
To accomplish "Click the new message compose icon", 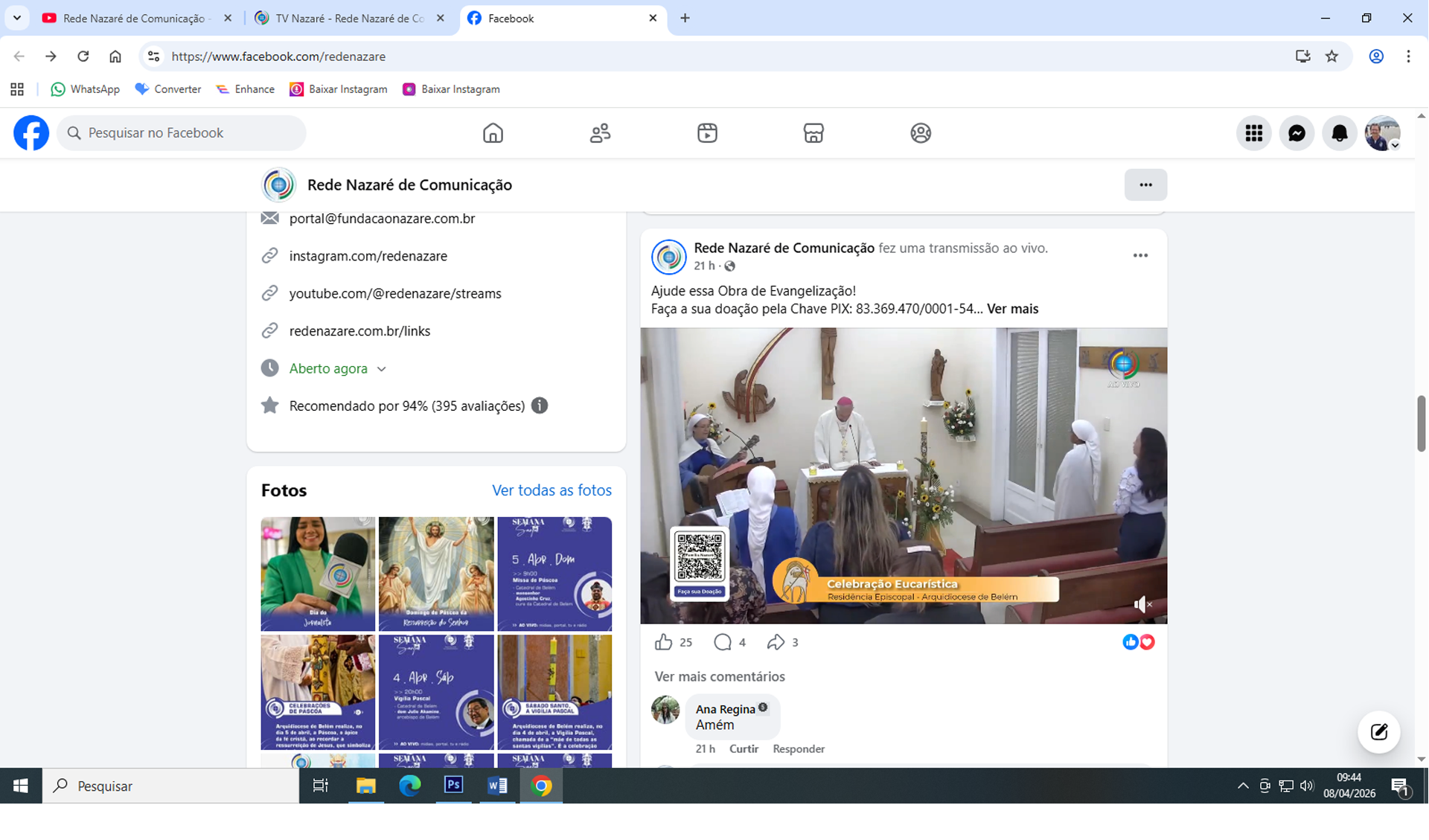I will [1378, 732].
